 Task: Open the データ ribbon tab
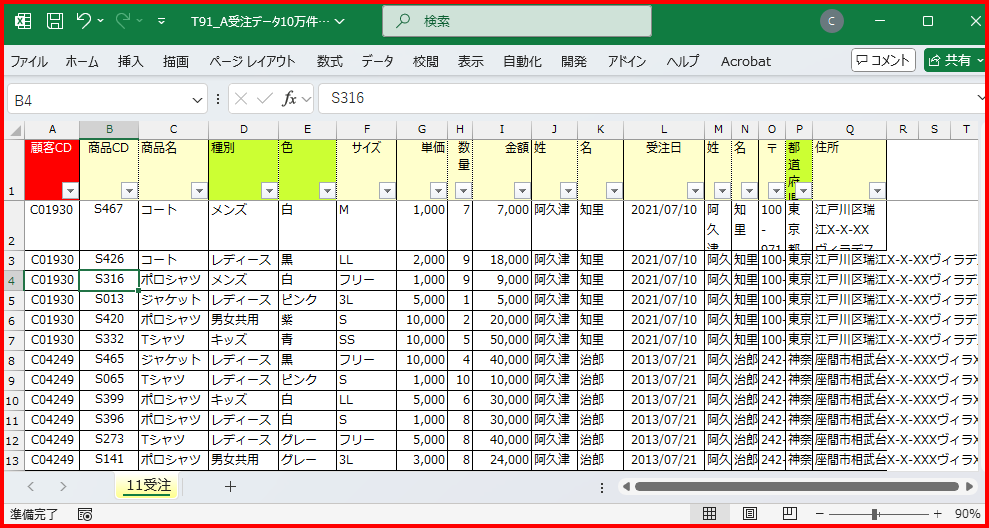(x=377, y=61)
